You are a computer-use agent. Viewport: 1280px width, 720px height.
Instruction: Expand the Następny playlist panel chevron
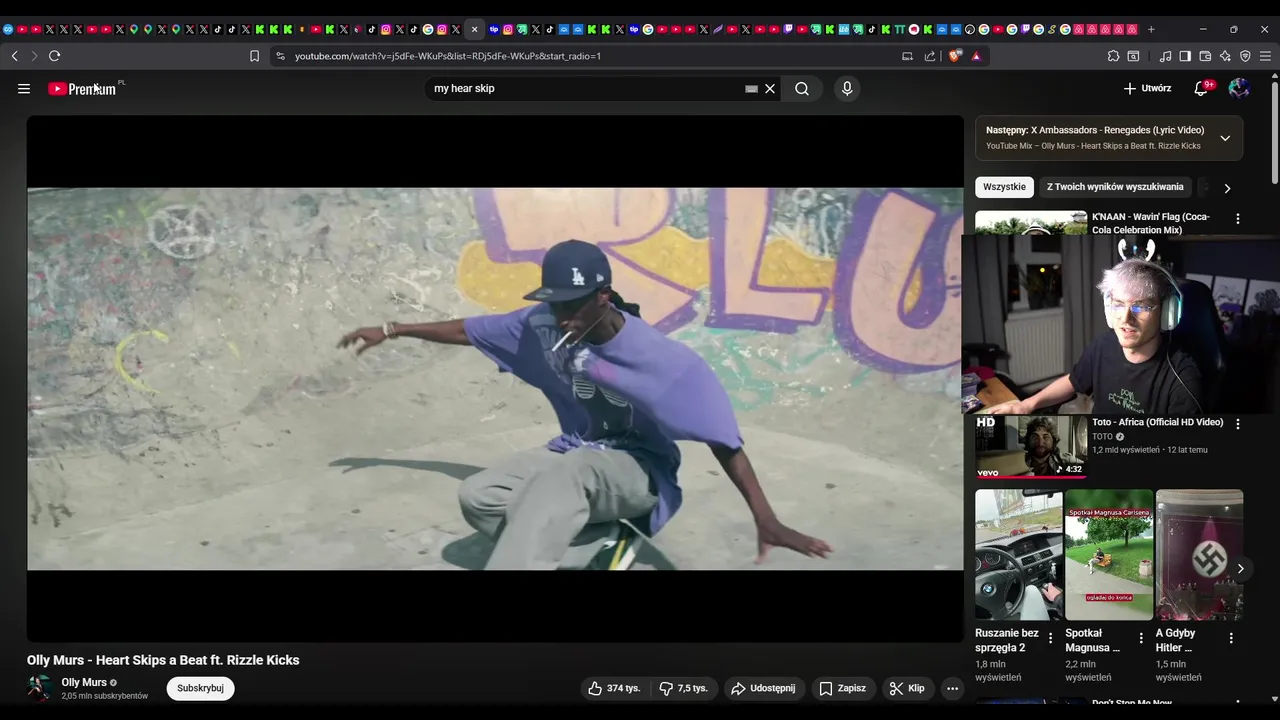pos(1225,138)
